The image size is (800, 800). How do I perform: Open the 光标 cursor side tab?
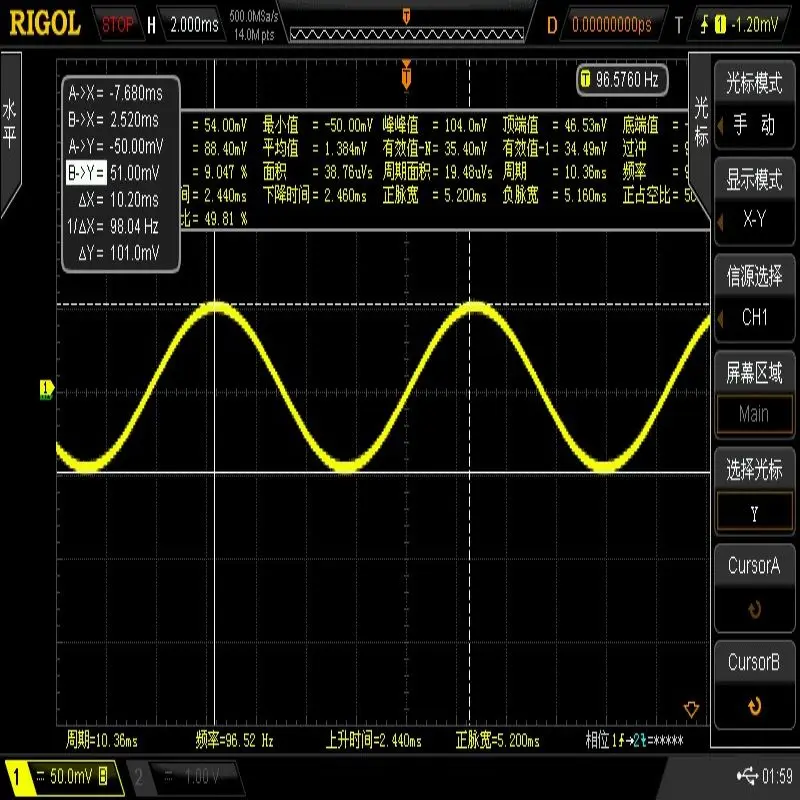701,121
